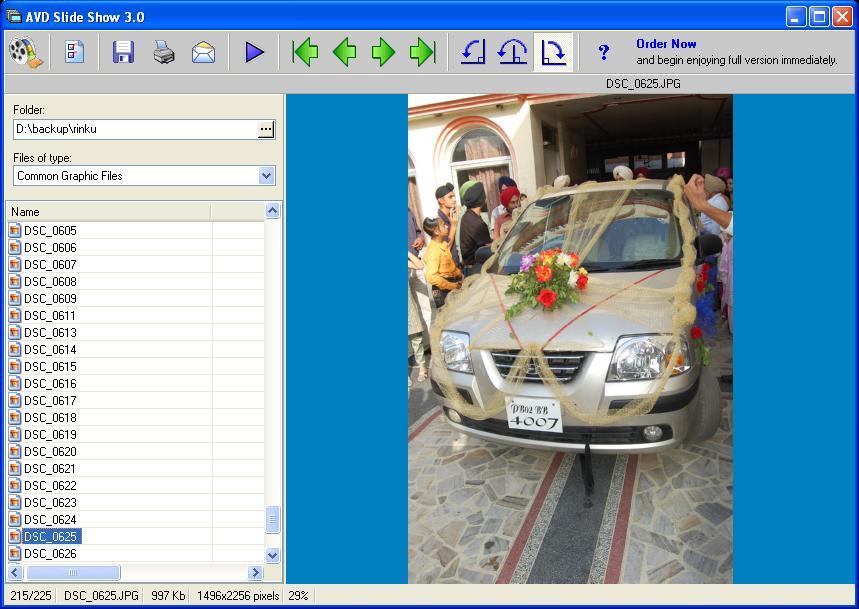Send the image by email
859x609 pixels.
tap(204, 52)
